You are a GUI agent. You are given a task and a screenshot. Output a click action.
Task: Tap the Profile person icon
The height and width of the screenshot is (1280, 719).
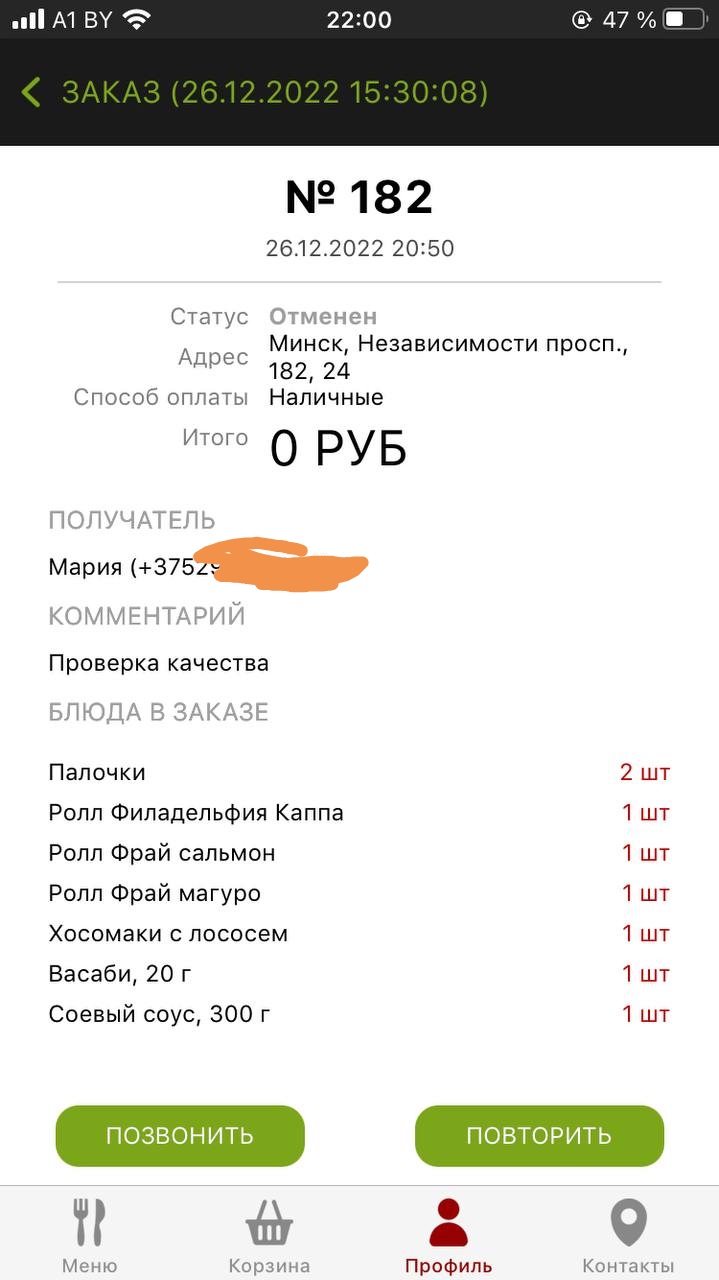click(x=448, y=1222)
